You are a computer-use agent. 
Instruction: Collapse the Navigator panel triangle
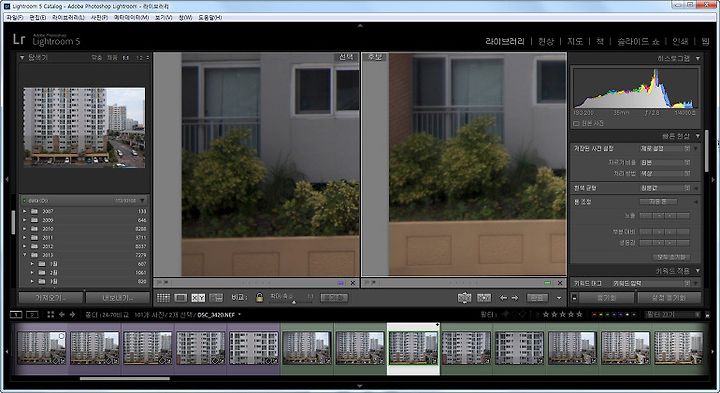tap(22, 58)
